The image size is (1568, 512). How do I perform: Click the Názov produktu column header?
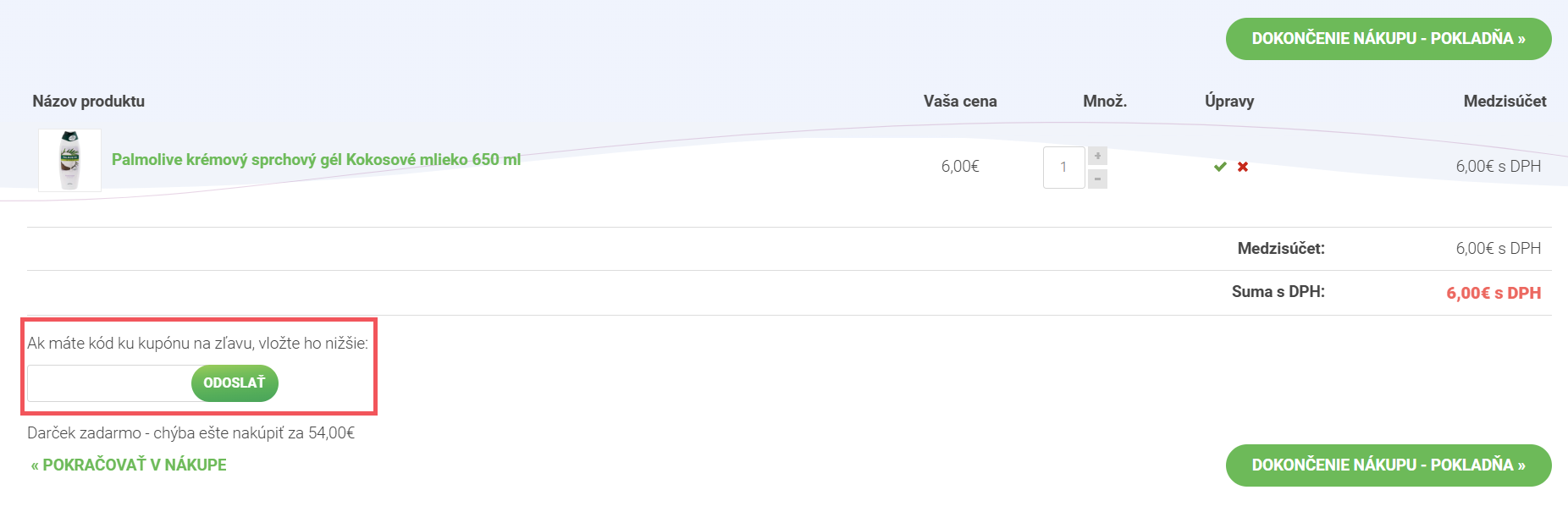89,101
